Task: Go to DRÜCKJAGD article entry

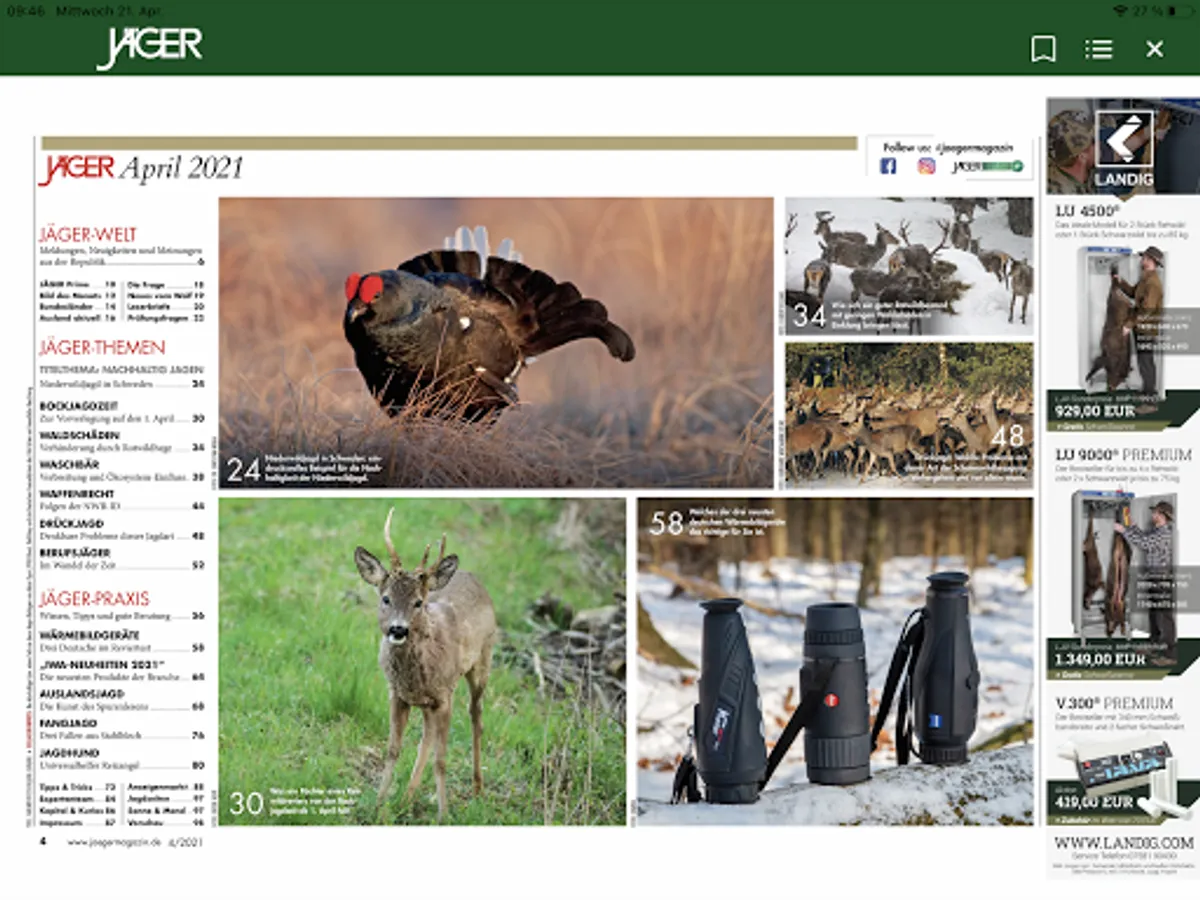Action: [x=121, y=529]
